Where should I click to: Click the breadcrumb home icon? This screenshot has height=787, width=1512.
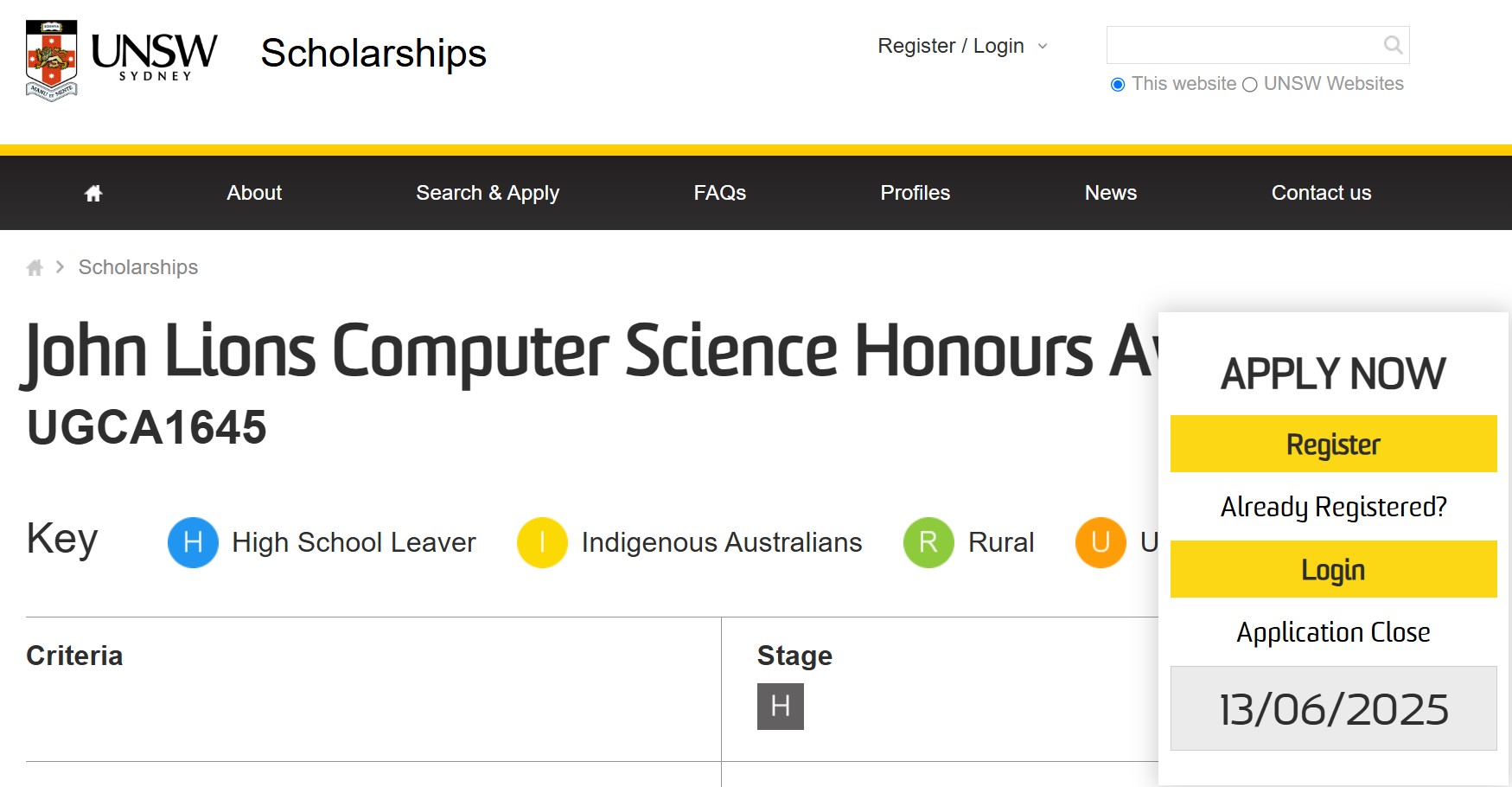tap(35, 267)
